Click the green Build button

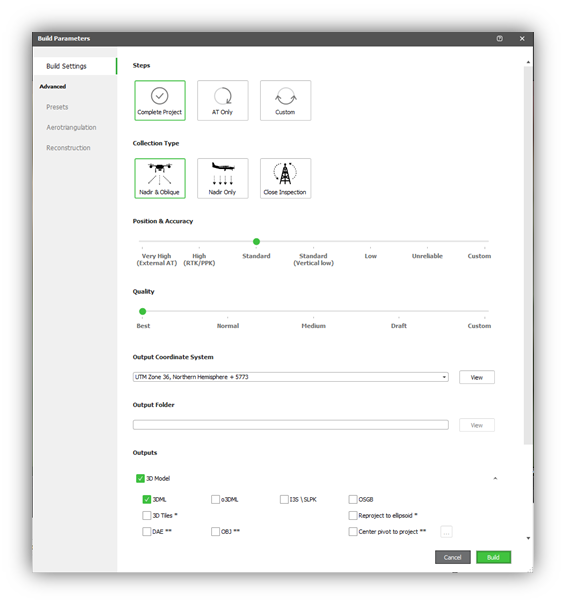(x=493, y=557)
